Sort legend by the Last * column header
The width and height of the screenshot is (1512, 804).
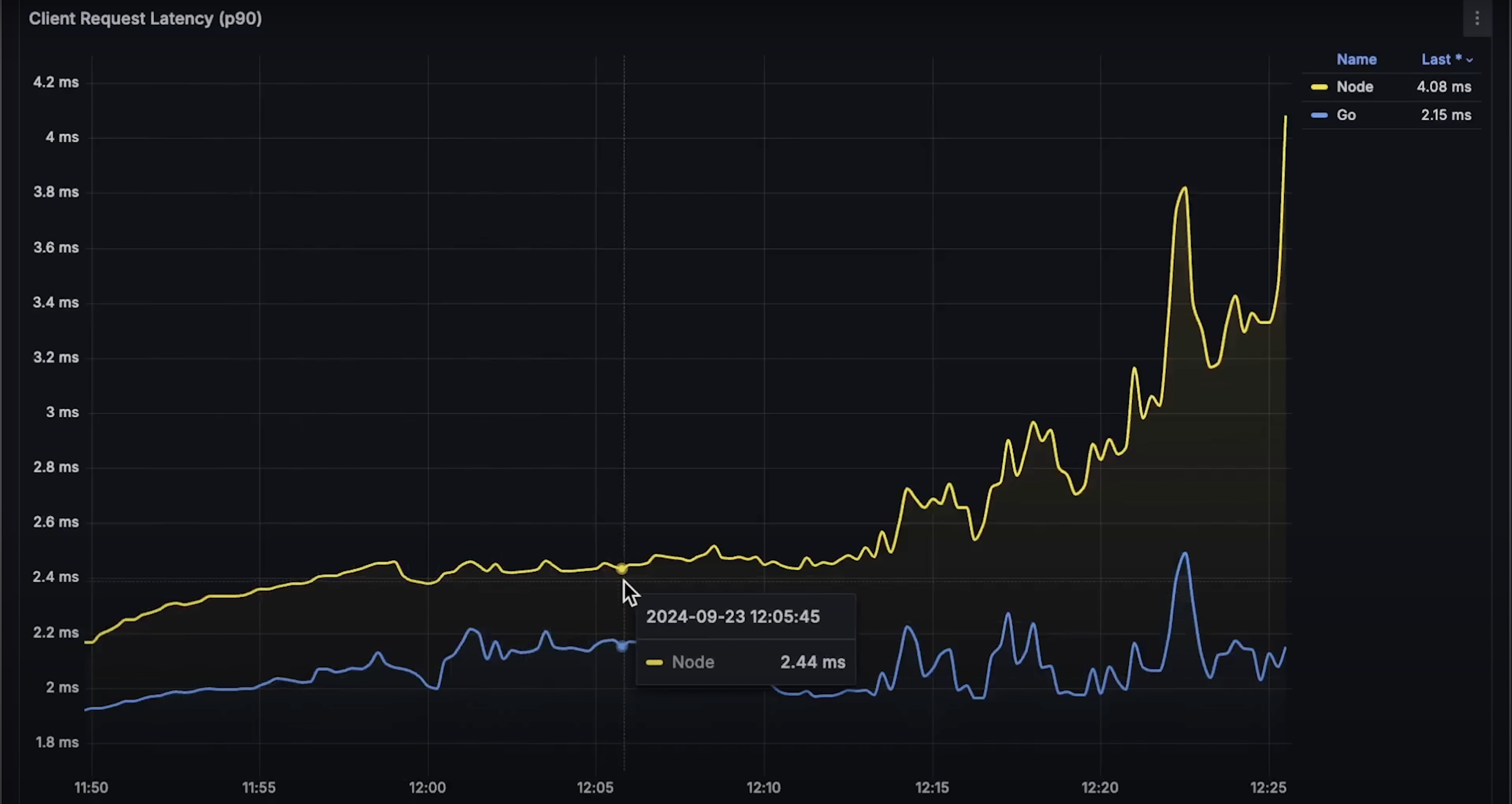click(x=1441, y=59)
